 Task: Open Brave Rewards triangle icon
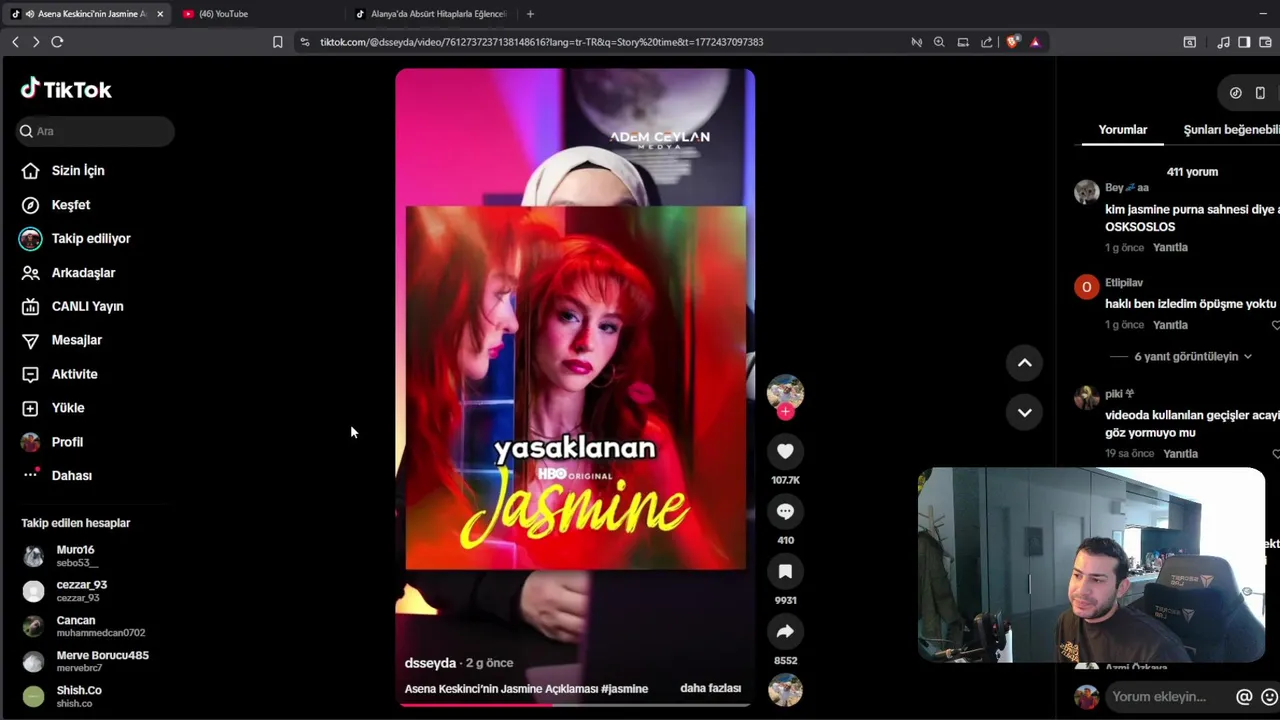tap(1035, 42)
